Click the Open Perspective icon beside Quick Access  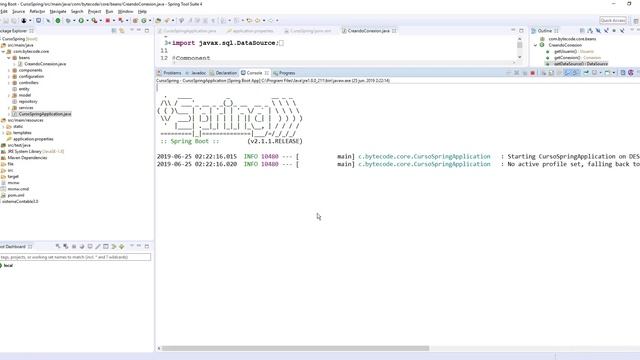pos(636,20)
